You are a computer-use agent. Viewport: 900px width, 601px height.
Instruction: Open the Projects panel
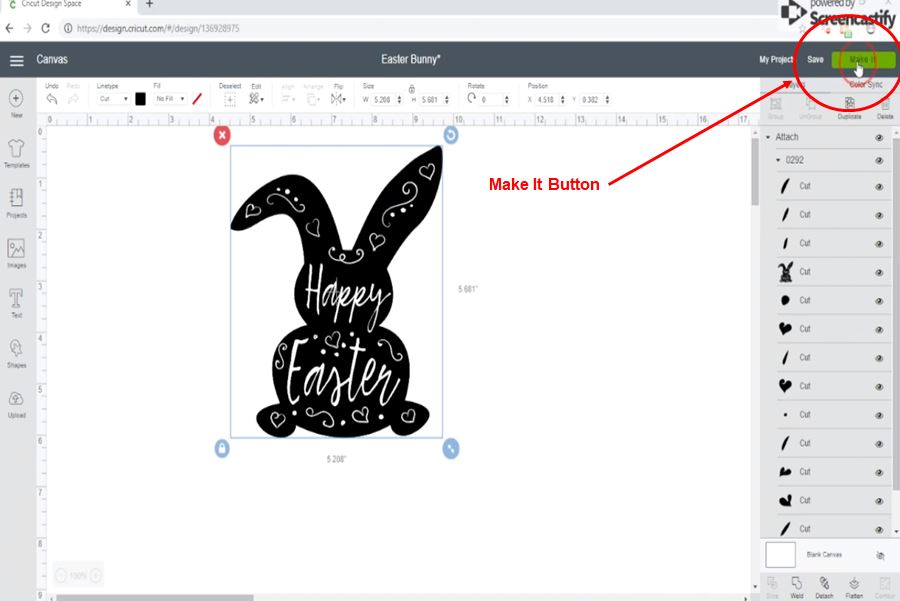point(16,203)
